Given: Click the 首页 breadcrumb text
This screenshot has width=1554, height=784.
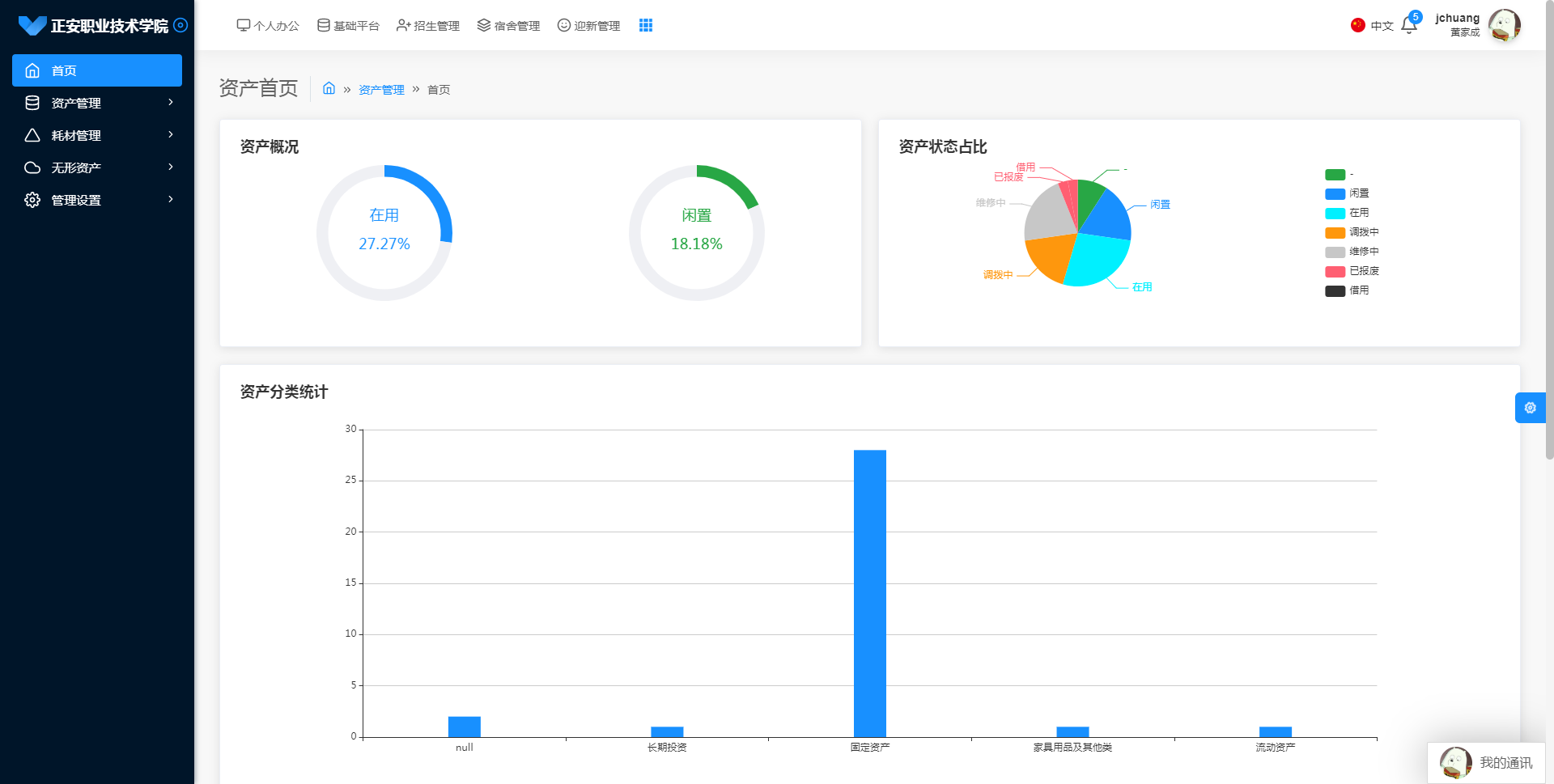Looking at the screenshot, I should pos(439,90).
